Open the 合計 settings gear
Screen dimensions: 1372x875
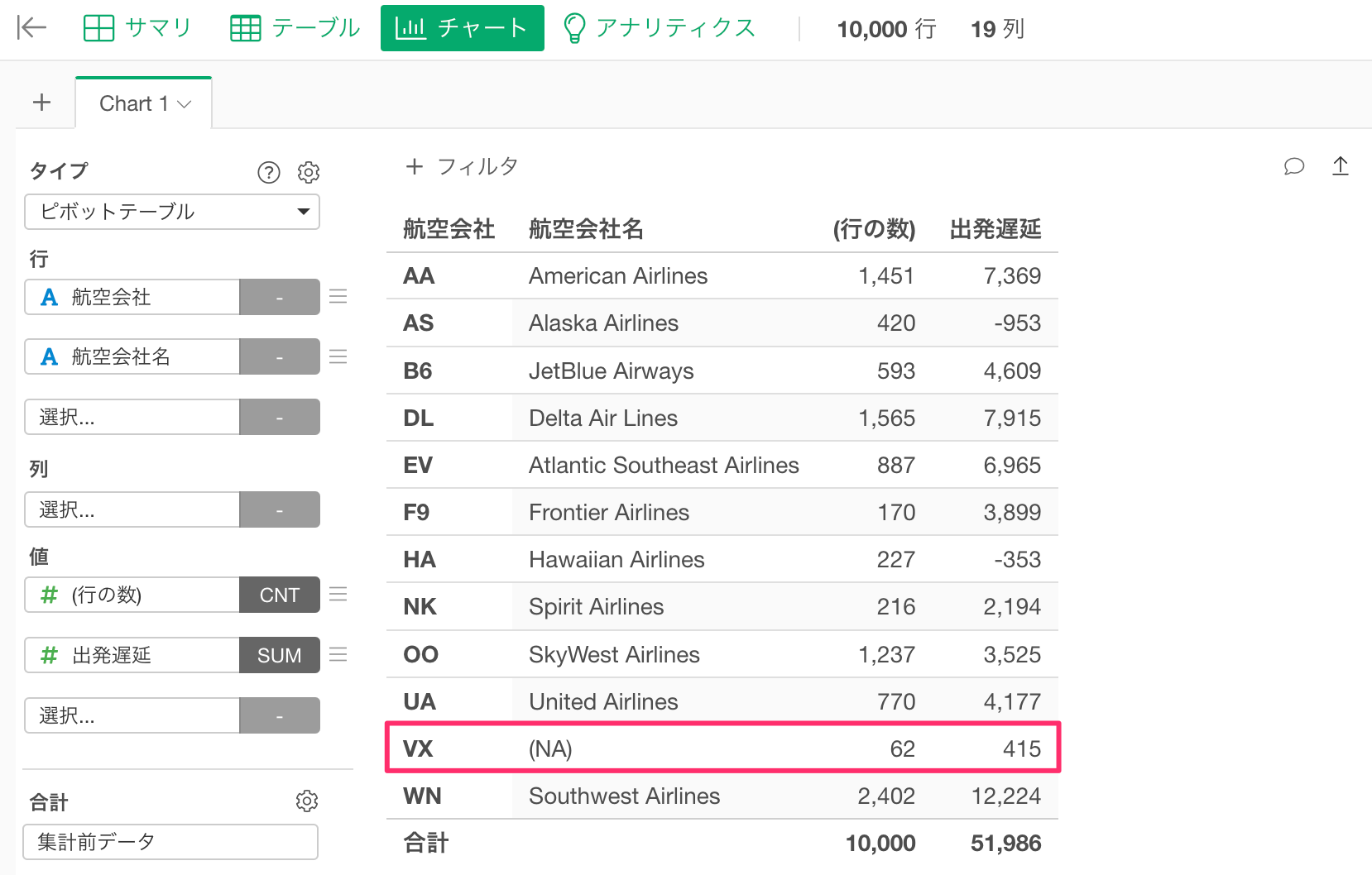307,801
